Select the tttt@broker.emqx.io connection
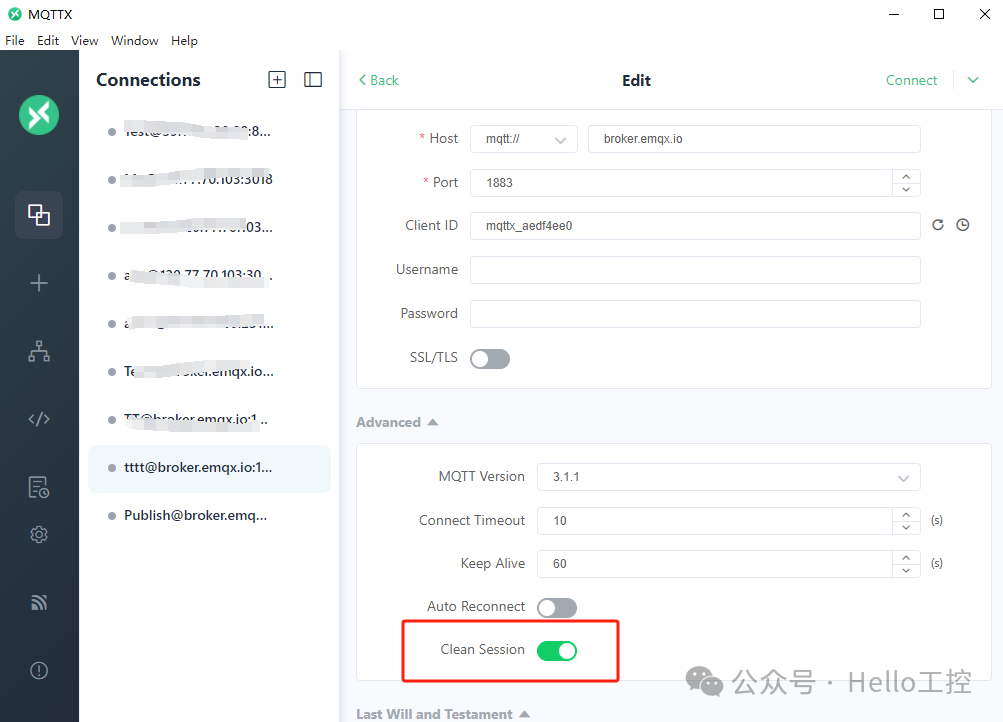Image resolution: width=1003 pixels, height=722 pixels. tap(209, 468)
